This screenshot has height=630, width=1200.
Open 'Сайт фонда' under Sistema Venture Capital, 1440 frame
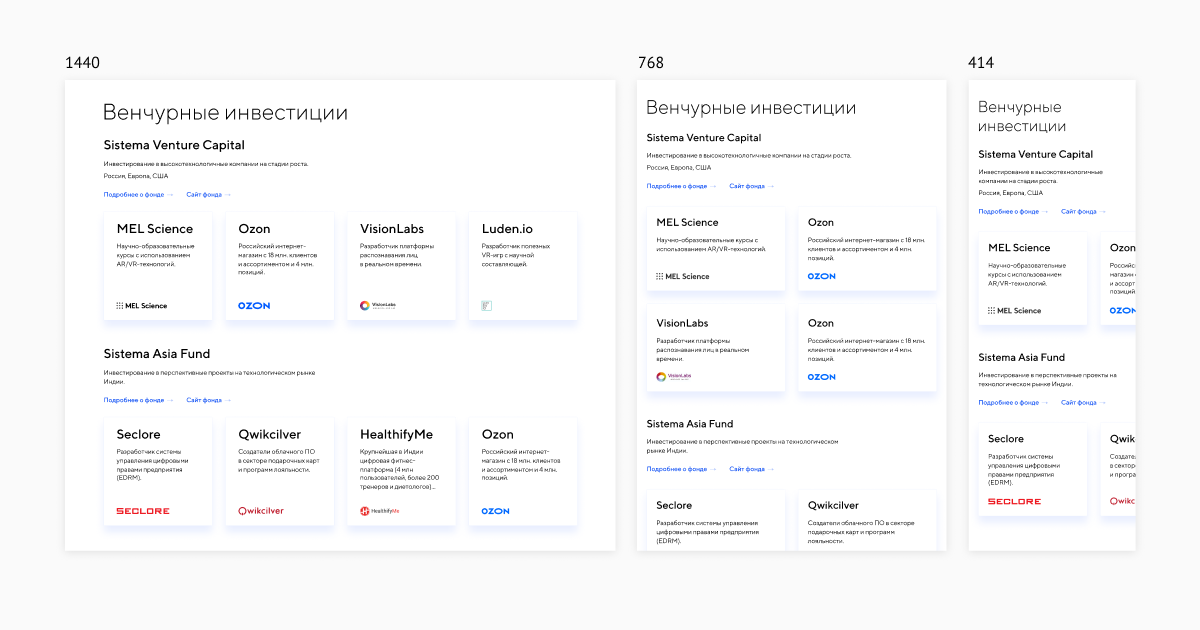[x=208, y=195]
